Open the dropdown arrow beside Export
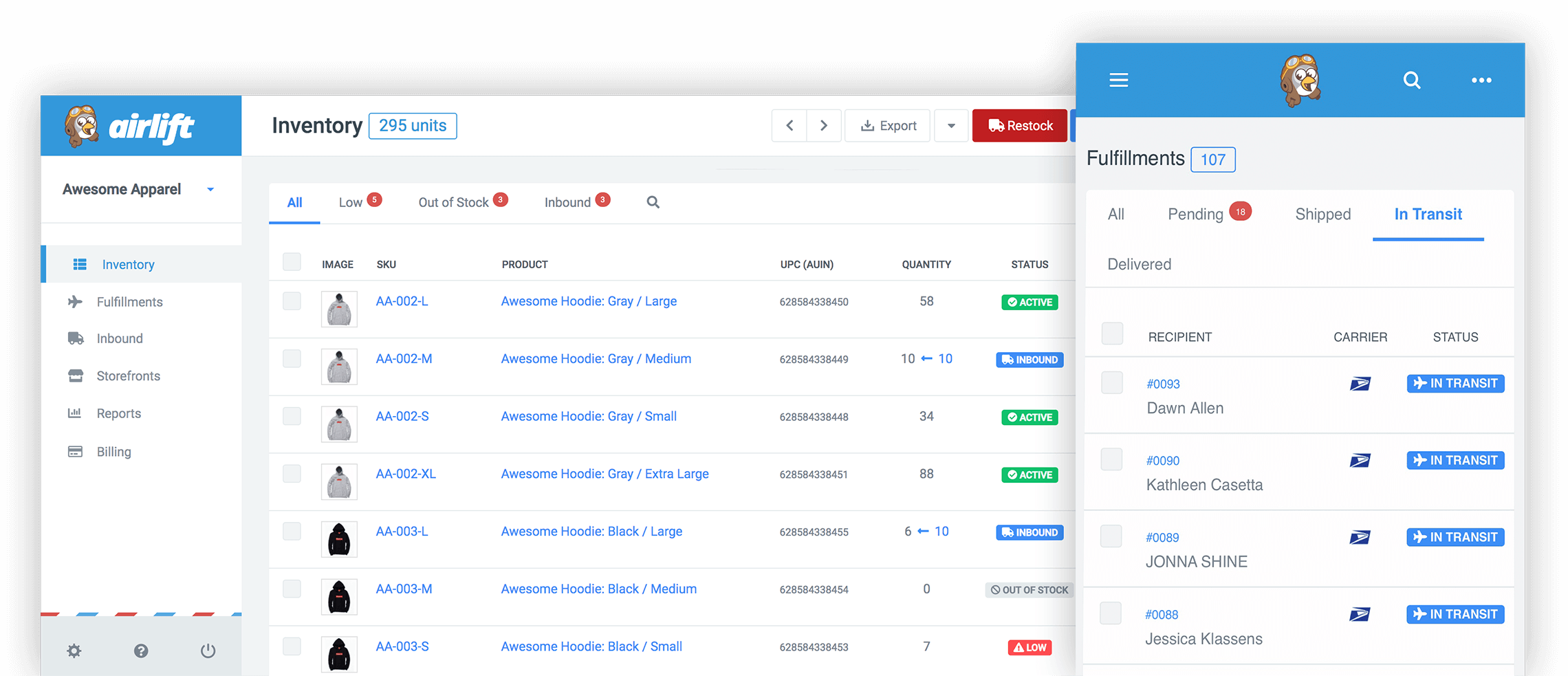1568x676 pixels. click(x=950, y=126)
